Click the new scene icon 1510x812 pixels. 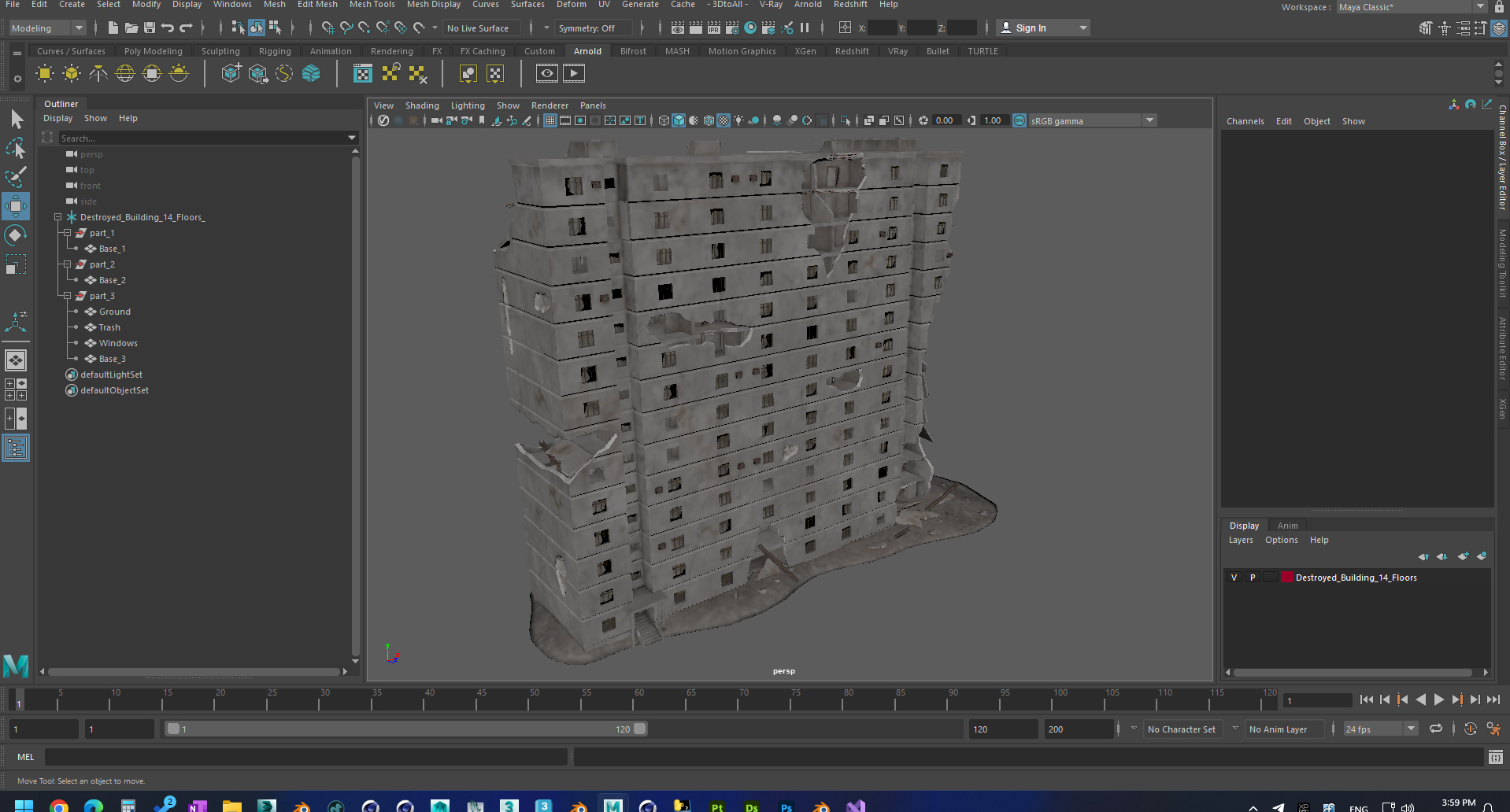[113, 28]
